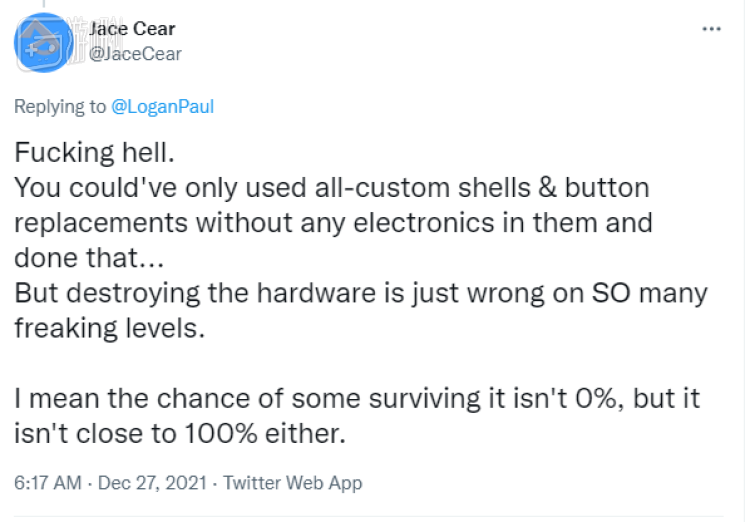Click the "Replying to" label

[x=60, y=106]
